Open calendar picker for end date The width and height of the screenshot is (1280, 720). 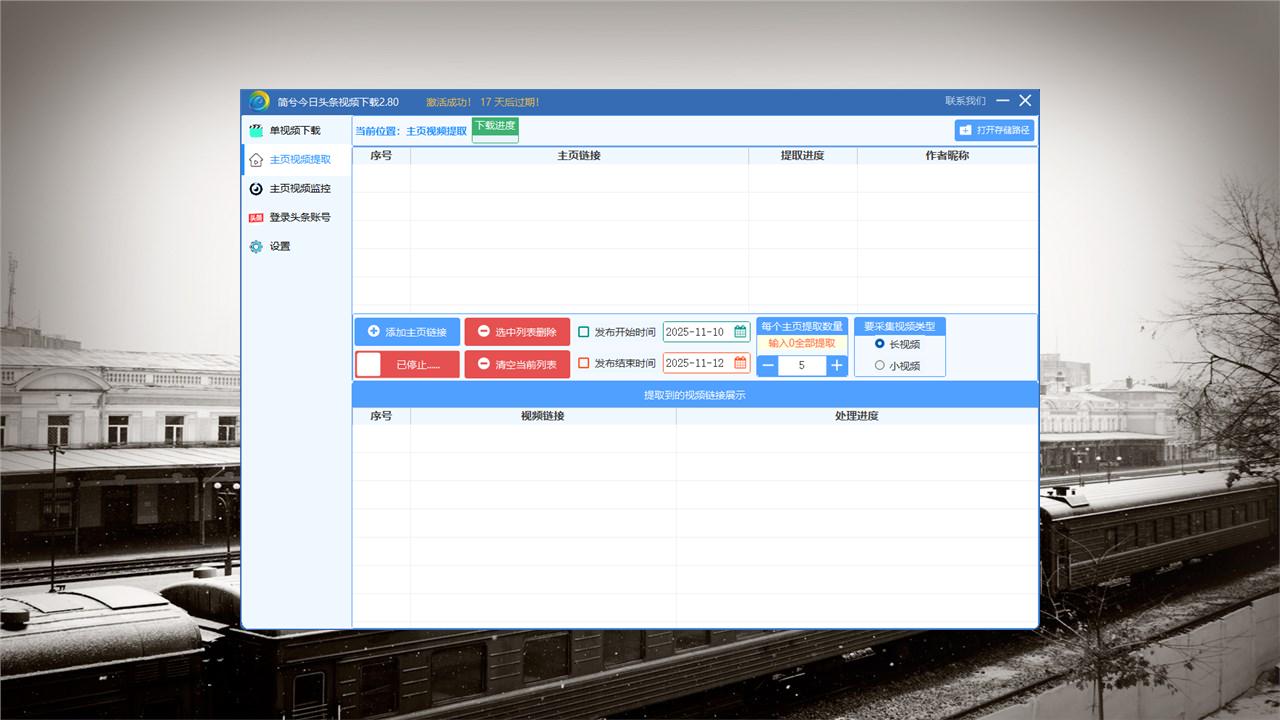pyautogui.click(x=740, y=363)
